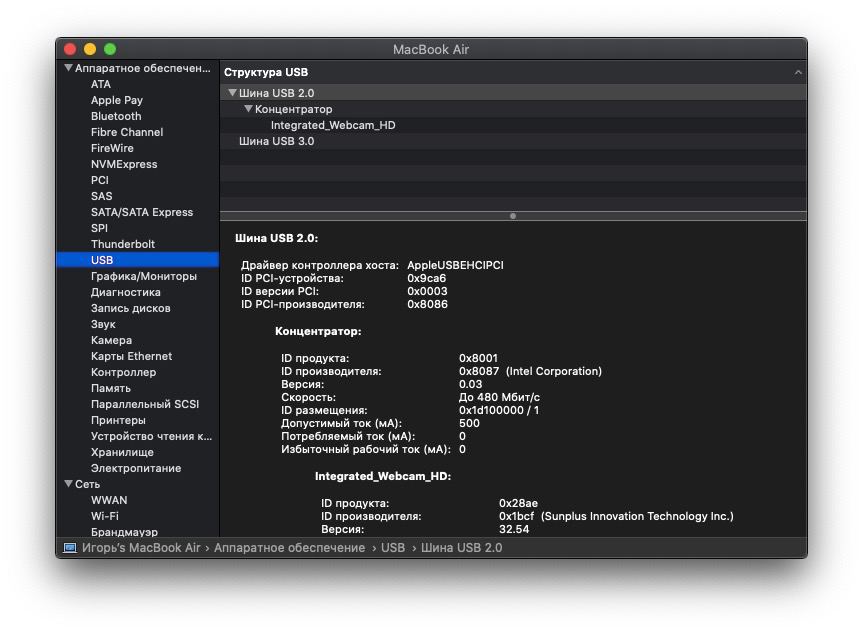The width and height of the screenshot is (863, 632).
Task: Select Память in the sidebar
Action: [x=111, y=388]
